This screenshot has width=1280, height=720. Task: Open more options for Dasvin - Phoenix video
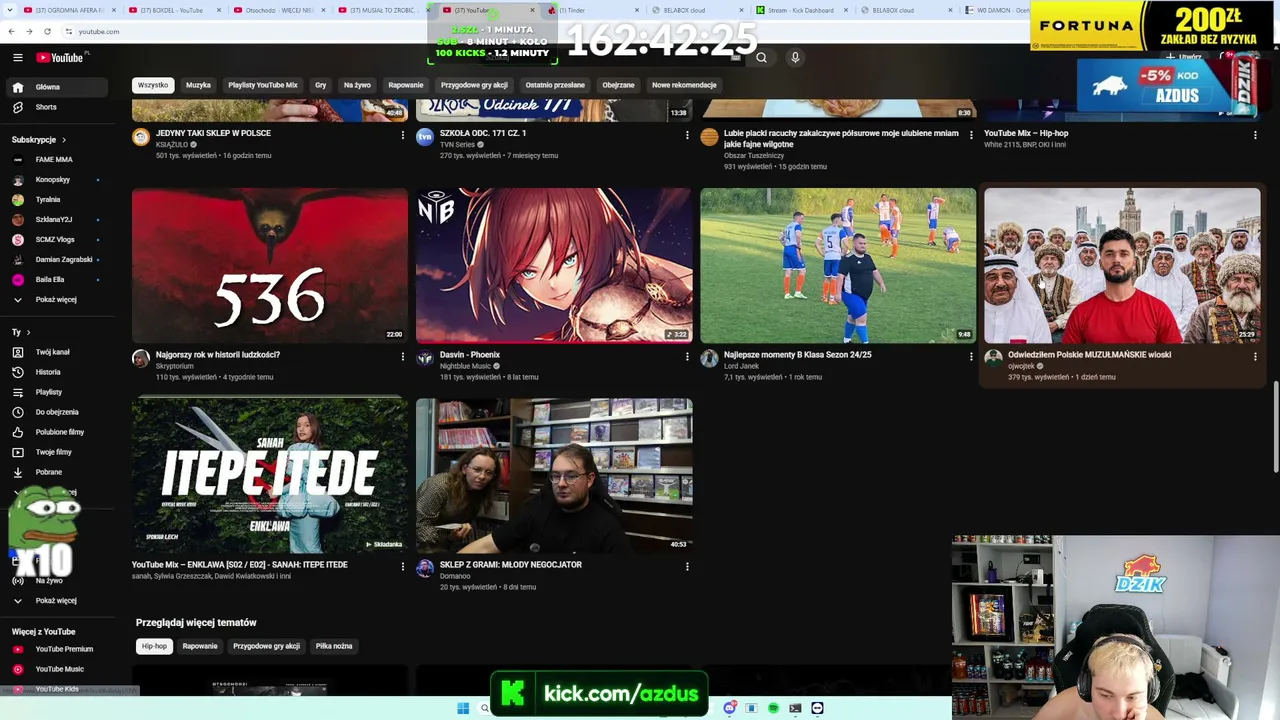point(687,356)
